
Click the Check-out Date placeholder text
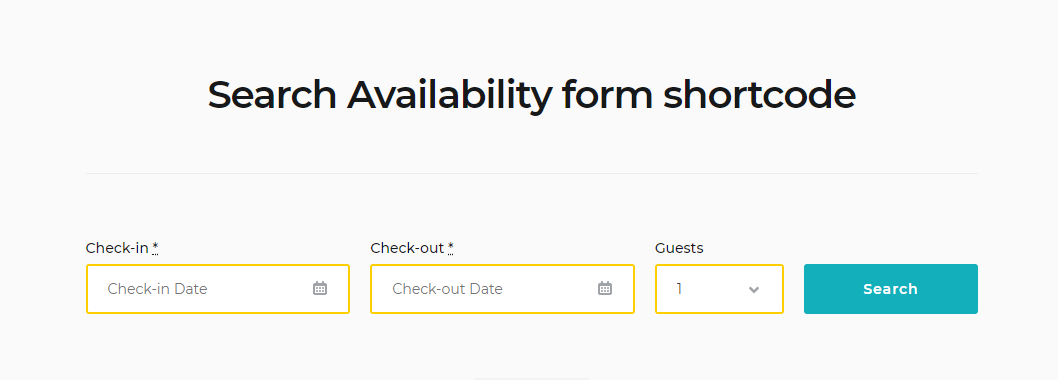click(x=447, y=289)
